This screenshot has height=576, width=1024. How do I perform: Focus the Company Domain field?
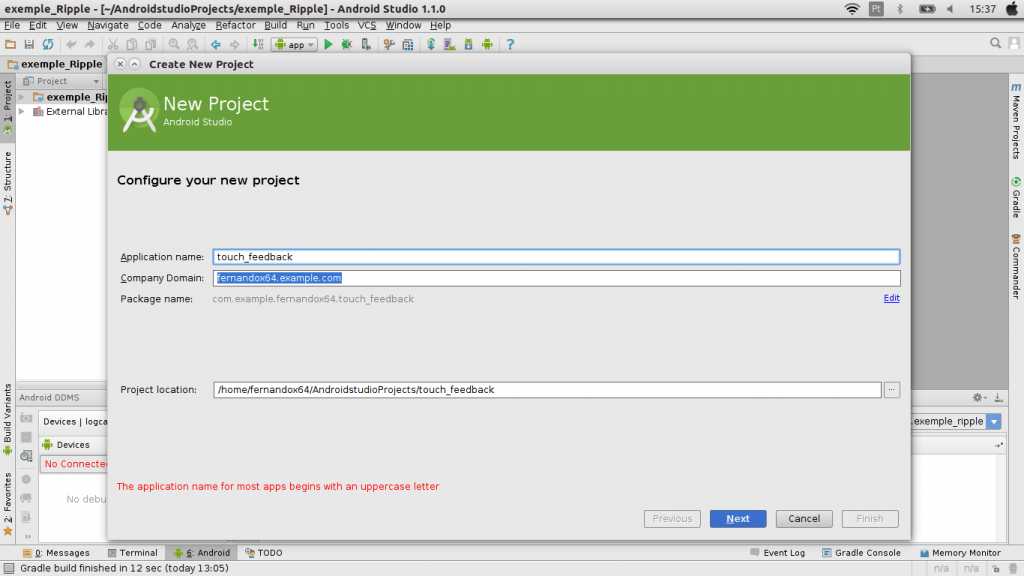point(556,278)
